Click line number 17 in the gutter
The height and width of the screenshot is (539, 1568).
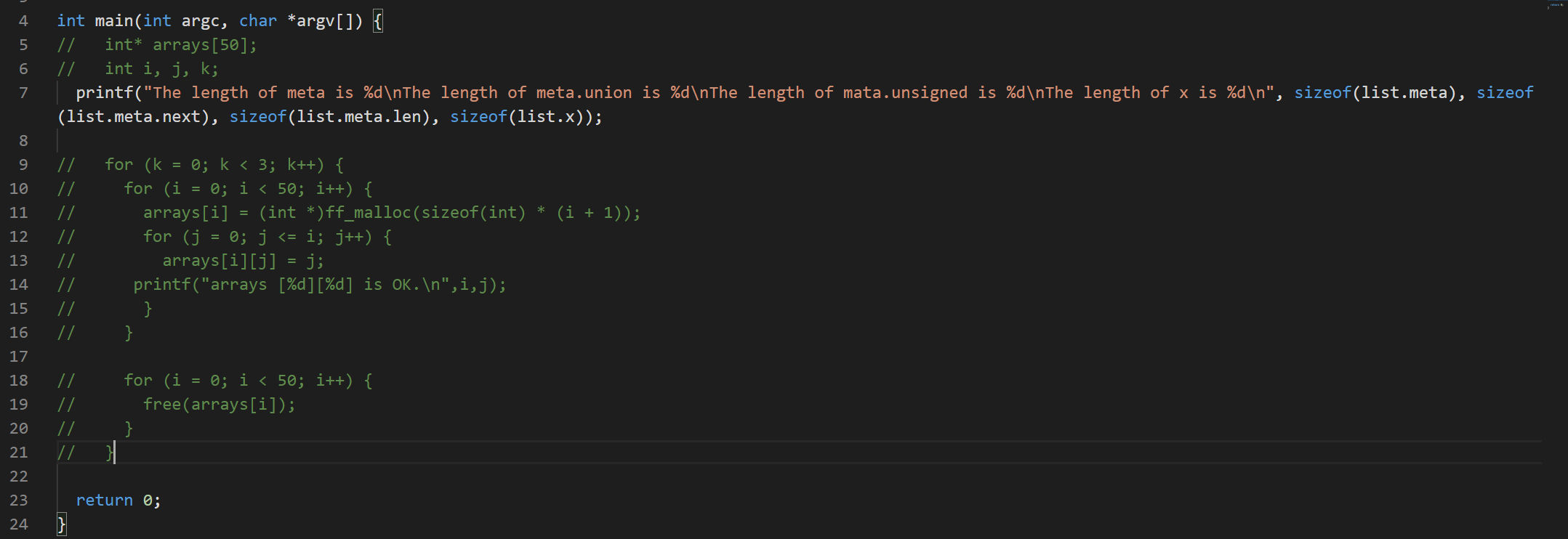19,357
